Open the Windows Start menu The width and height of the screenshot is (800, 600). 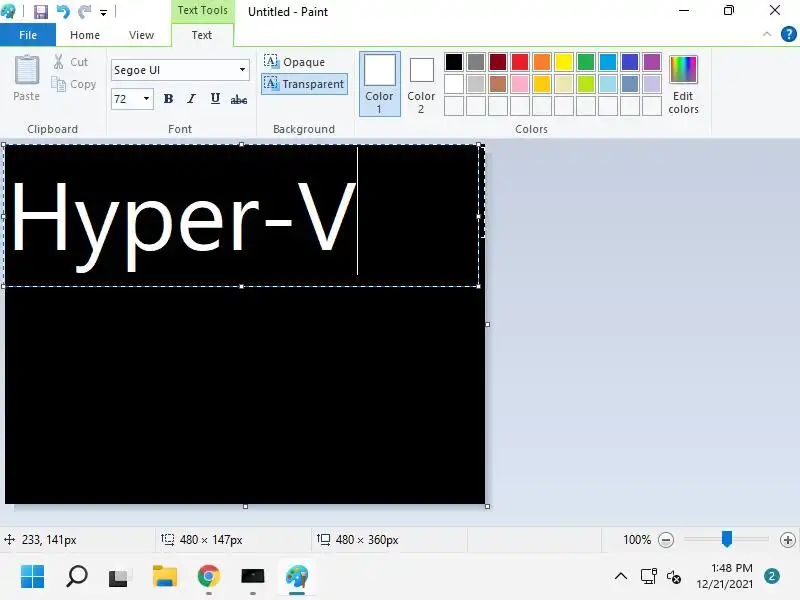(x=33, y=577)
